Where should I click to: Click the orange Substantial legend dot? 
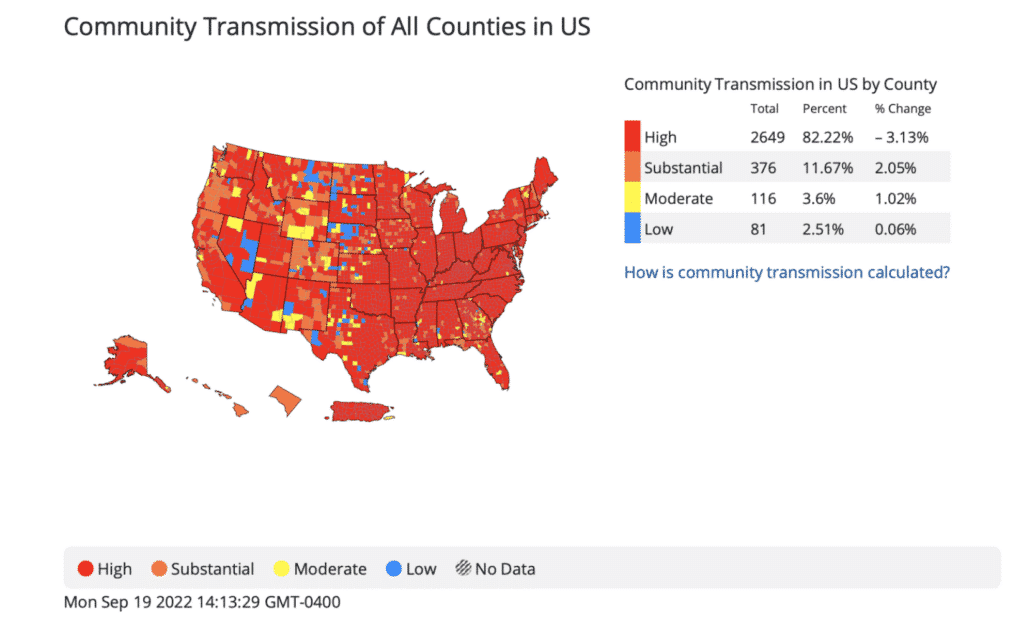click(159, 569)
